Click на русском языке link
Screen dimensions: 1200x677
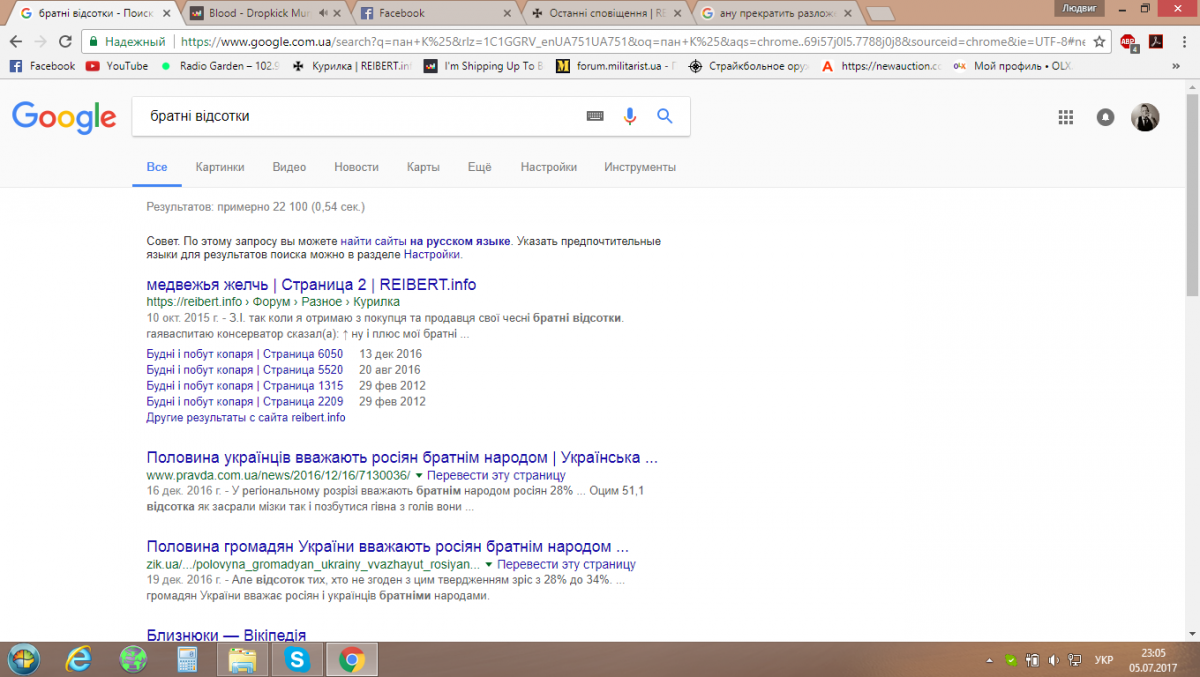coord(460,241)
